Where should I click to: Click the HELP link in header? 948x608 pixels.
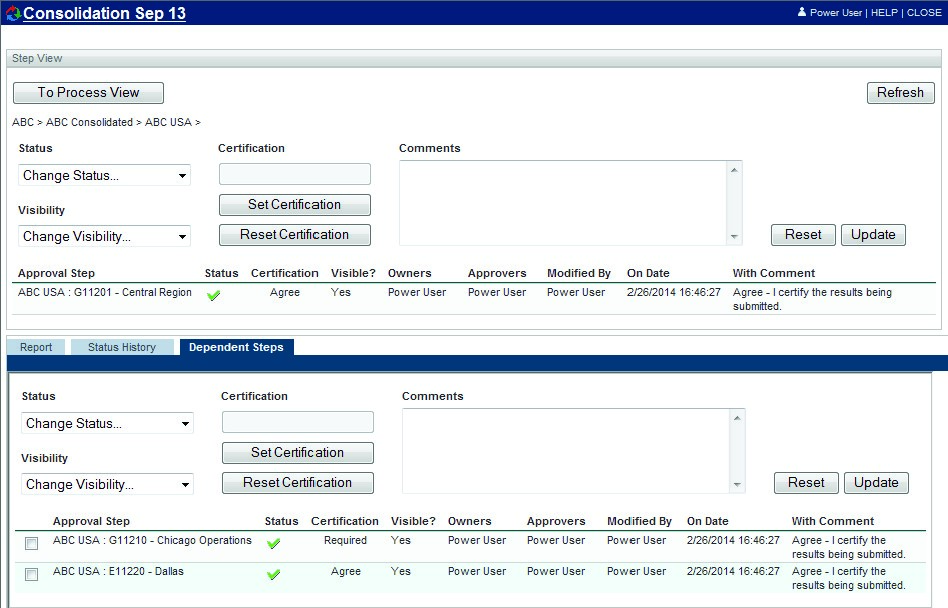click(x=884, y=13)
